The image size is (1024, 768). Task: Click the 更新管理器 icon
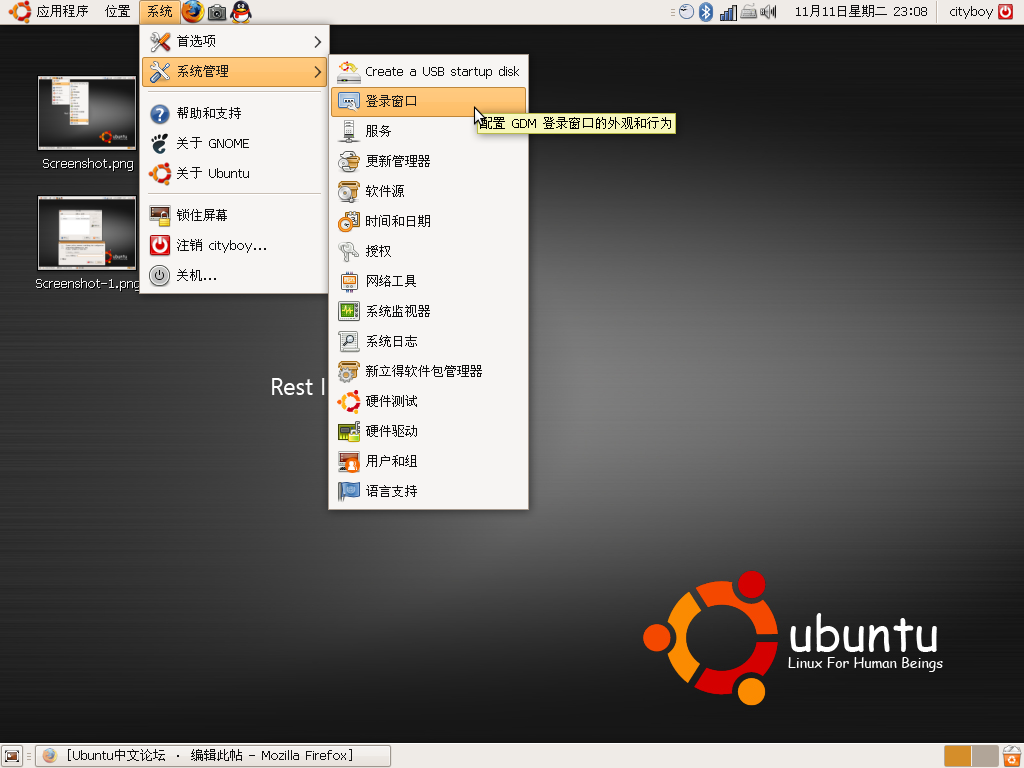pos(349,161)
